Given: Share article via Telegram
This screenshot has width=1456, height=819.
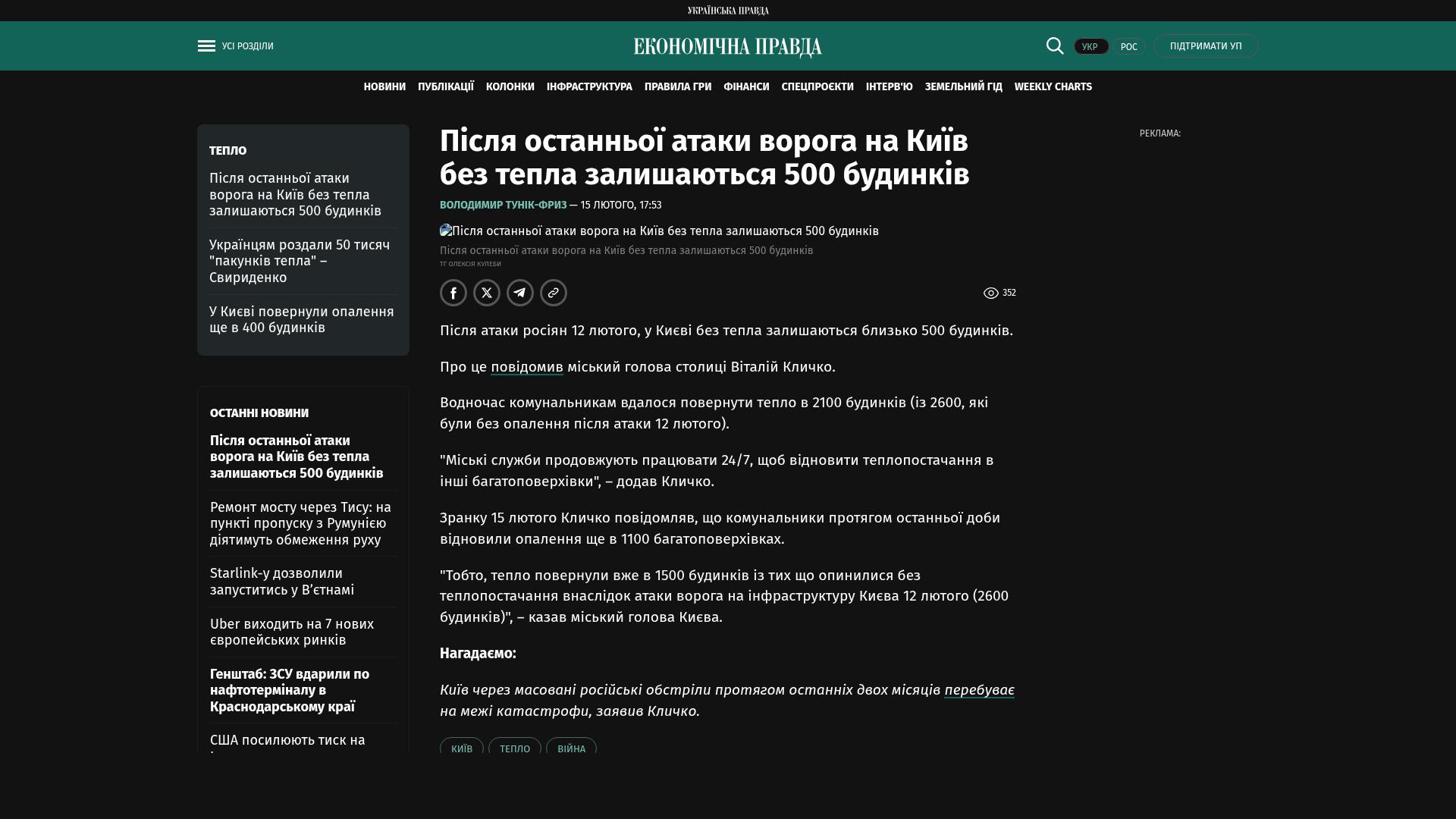Looking at the screenshot, I should 520,293.
